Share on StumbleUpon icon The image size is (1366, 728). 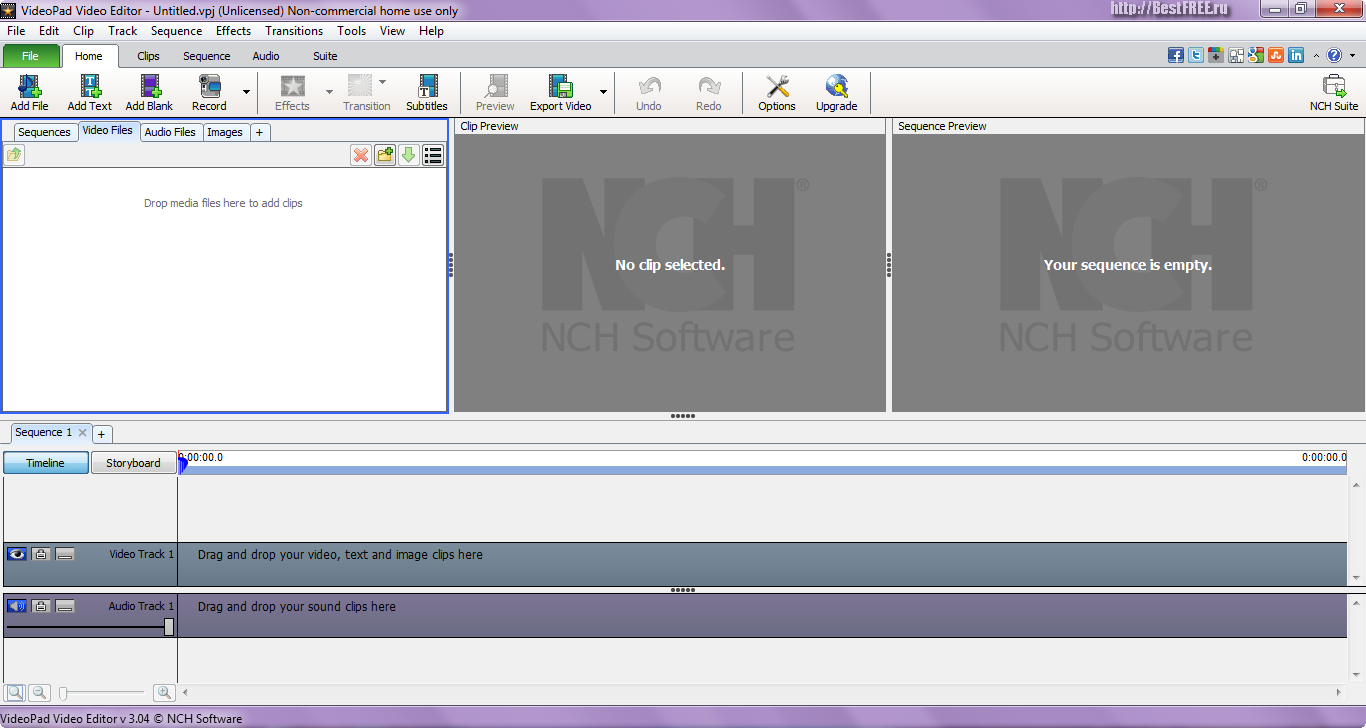(1276, 56)
